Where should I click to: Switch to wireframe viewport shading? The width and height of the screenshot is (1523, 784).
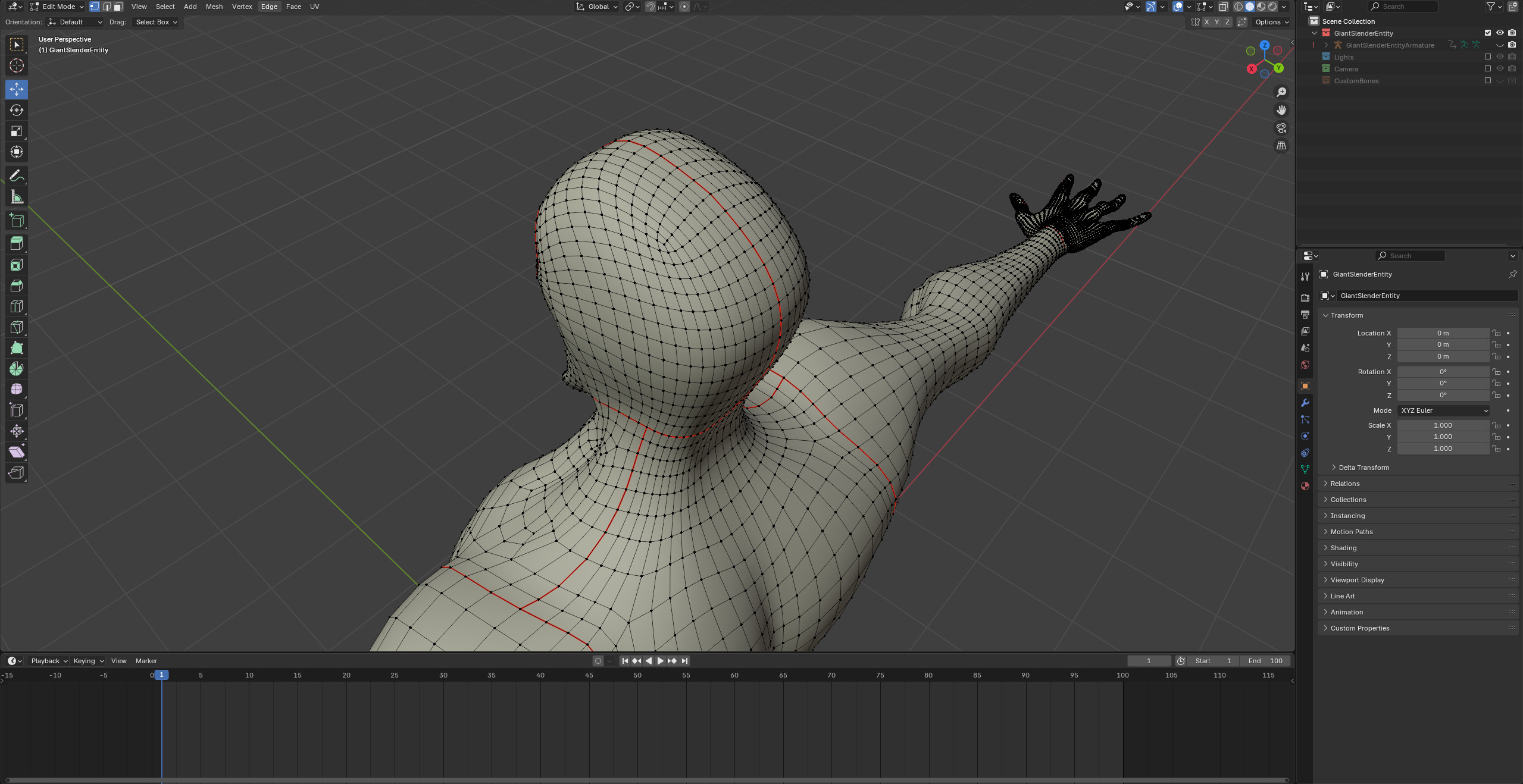point(1239,7)
